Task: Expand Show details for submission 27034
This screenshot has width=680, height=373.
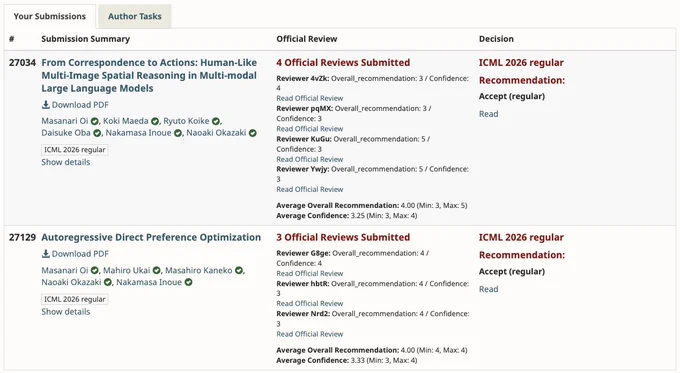Action: (x=65, y=162)
